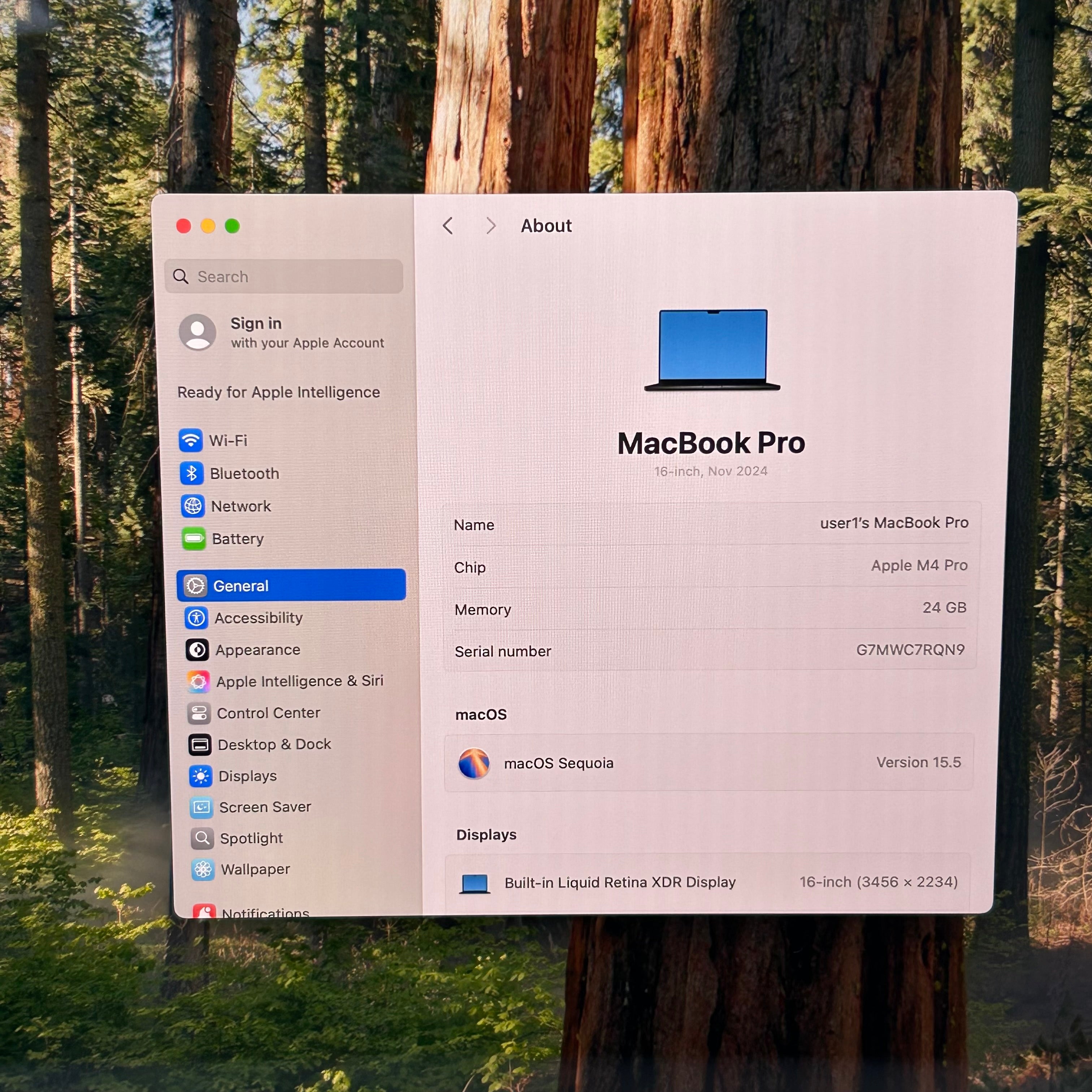Go back with the left chevron
1092x1092 pixels.
click(x=448, y=226)
